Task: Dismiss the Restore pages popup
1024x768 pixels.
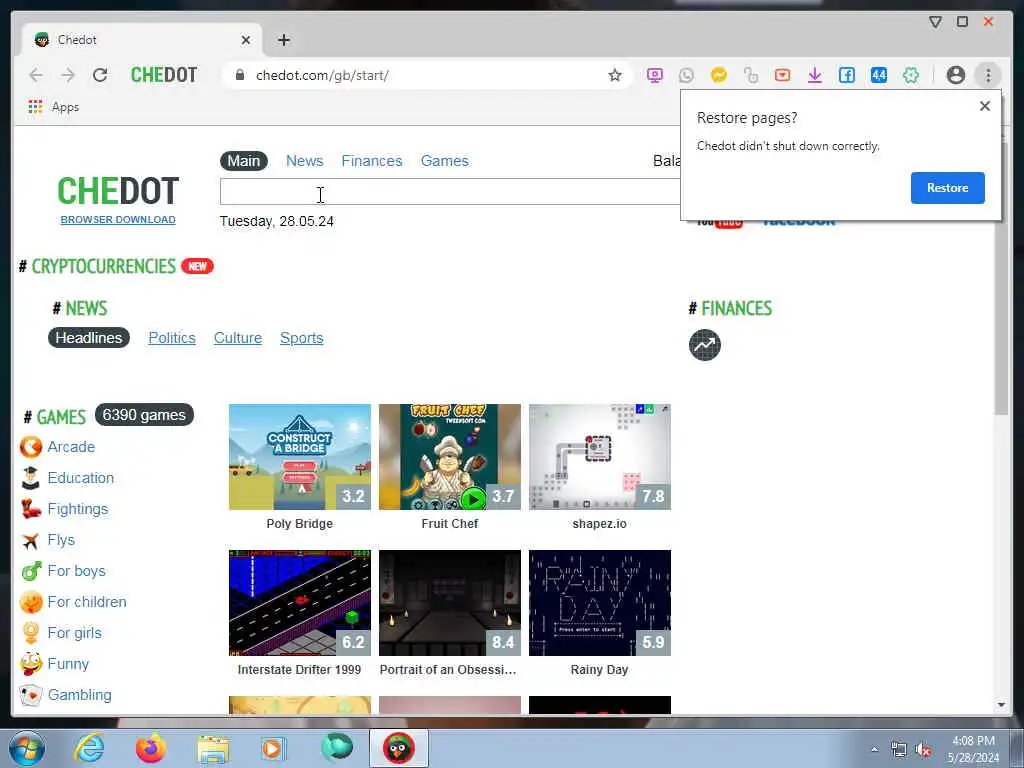Action: point(985,106)
